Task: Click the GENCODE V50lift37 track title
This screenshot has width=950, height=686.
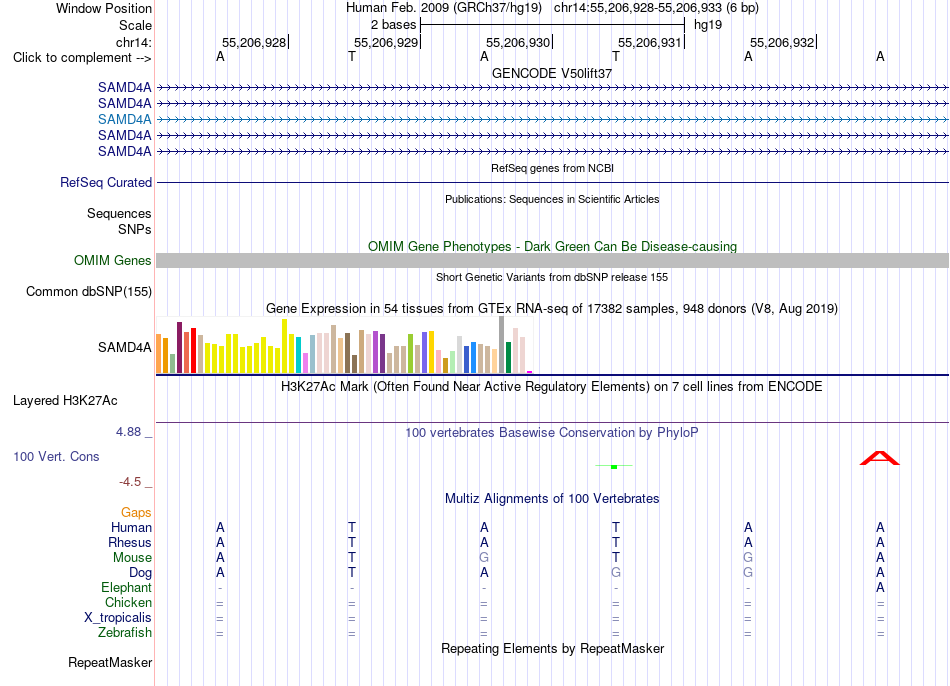Action: (x=552, y=73)
